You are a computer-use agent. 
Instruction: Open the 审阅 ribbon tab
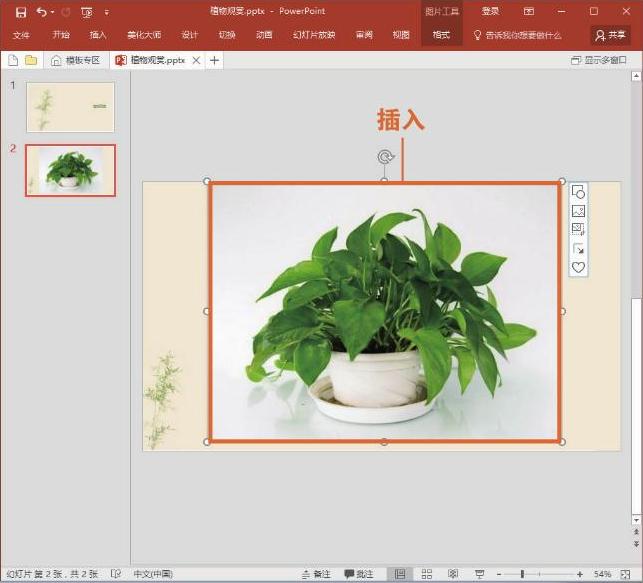[364, 35]
